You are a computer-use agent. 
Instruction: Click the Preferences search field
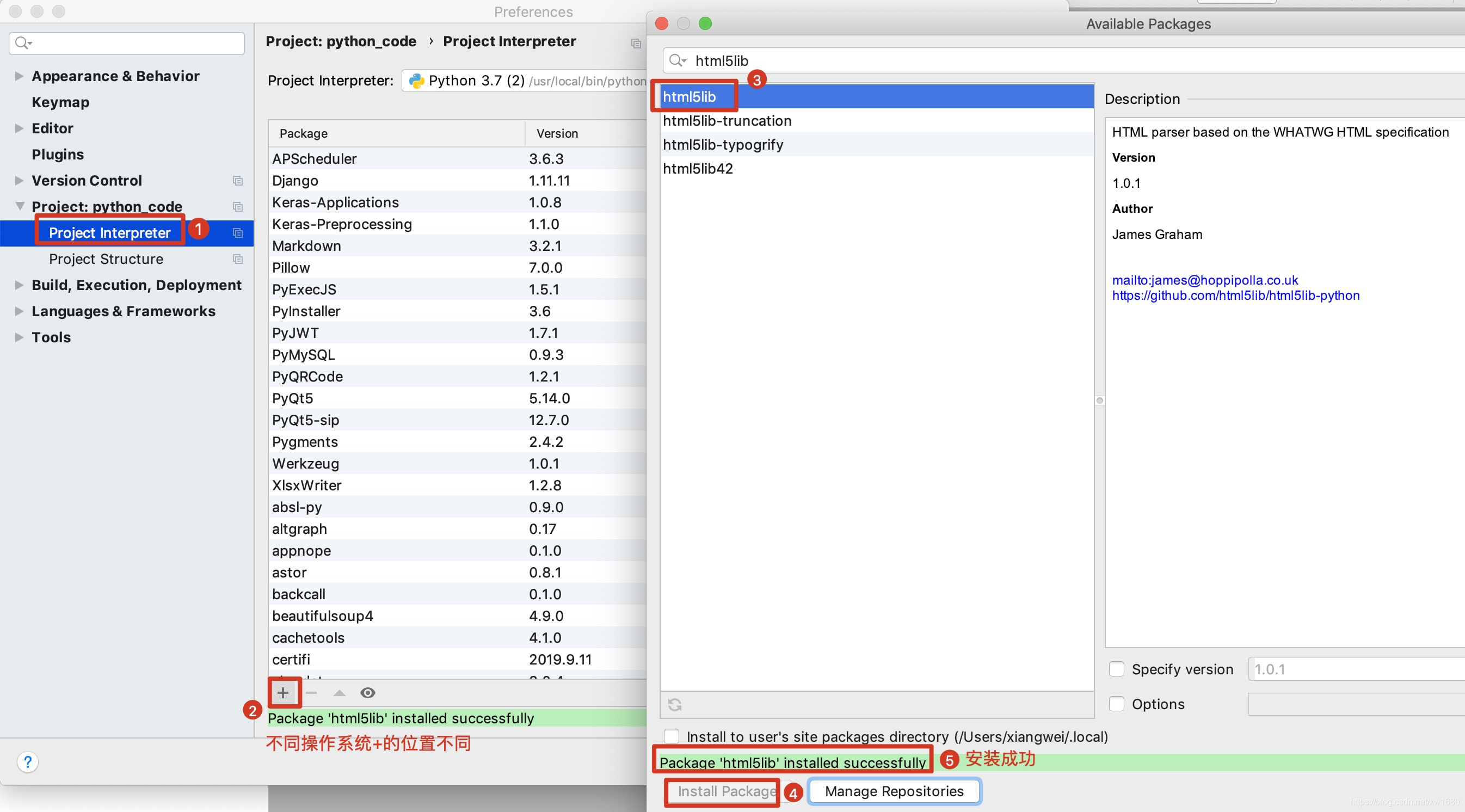click(x=127, y=43)
